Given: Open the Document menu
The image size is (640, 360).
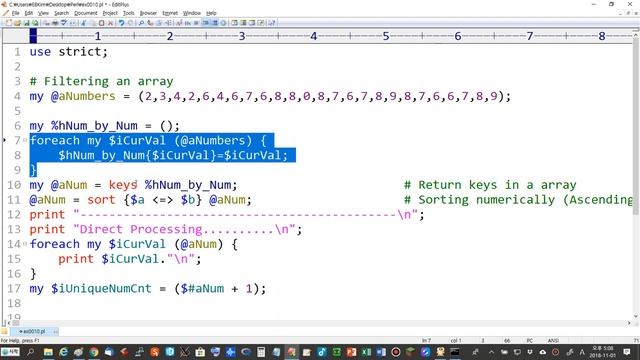Looking at the screenshot, I should point(85,13).
